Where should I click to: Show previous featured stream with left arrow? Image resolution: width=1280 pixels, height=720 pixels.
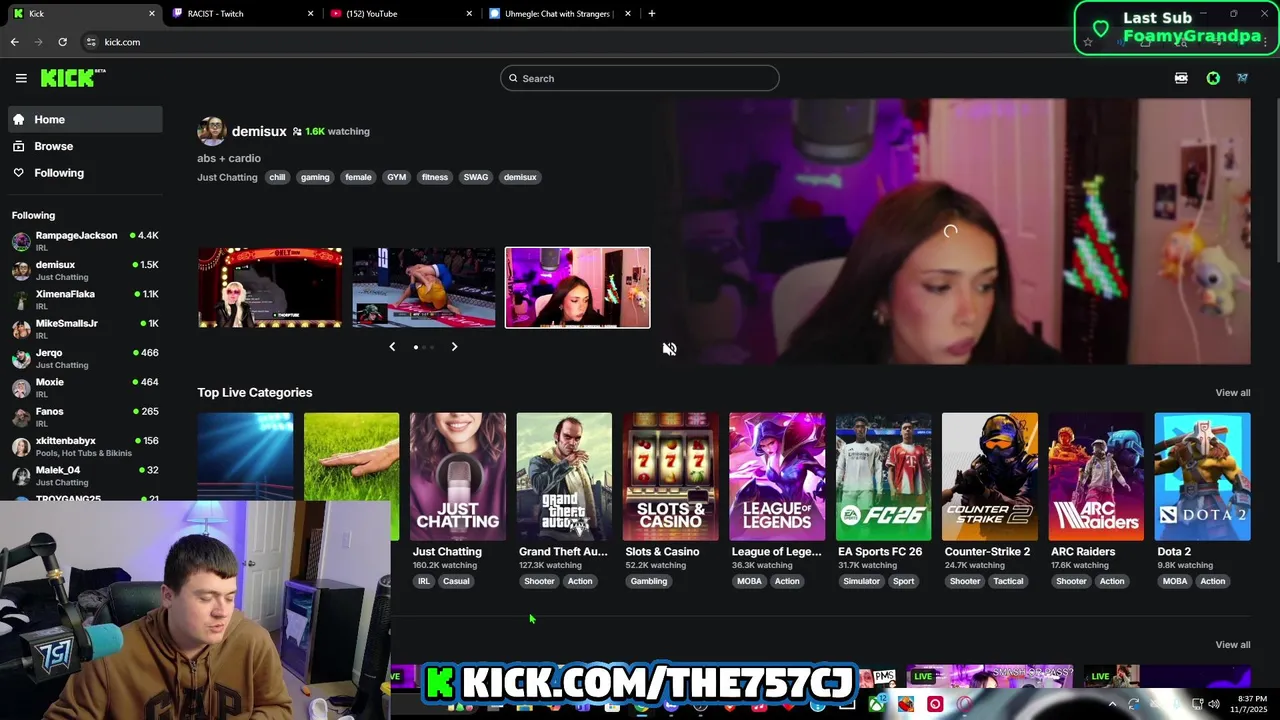coord(392,347)
